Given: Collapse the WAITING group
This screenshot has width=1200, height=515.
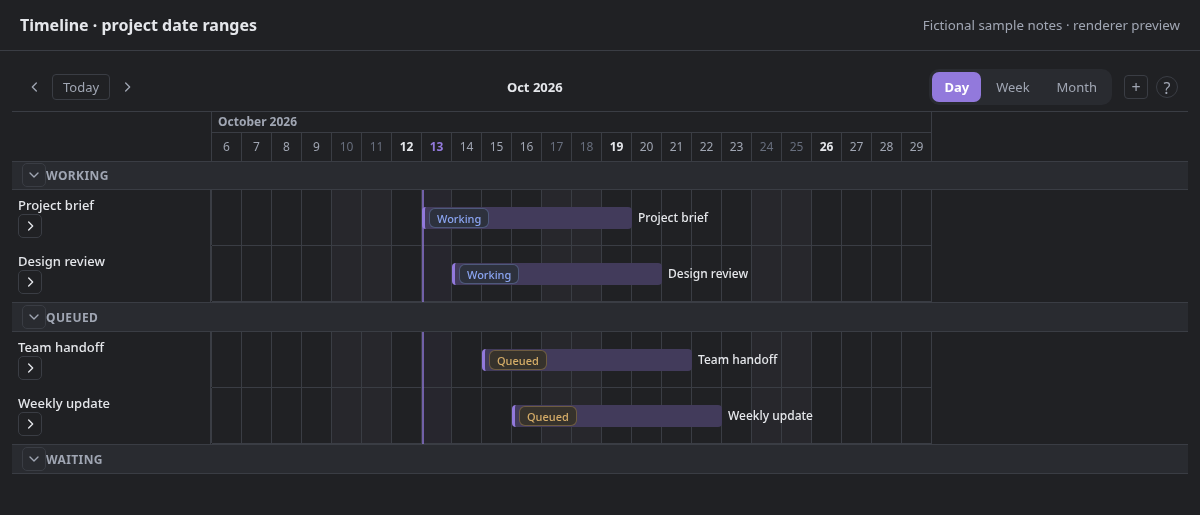Looking at the screenshot, I should point(34,459).
